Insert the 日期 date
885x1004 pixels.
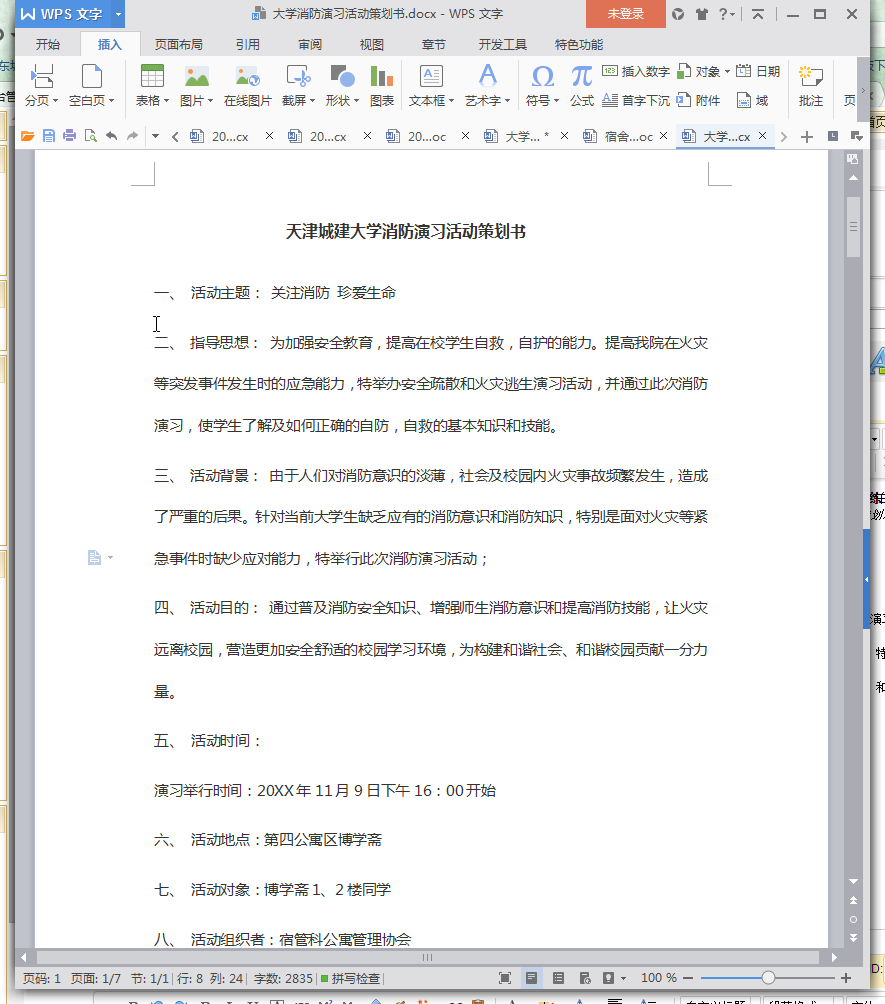pos(758,71)
